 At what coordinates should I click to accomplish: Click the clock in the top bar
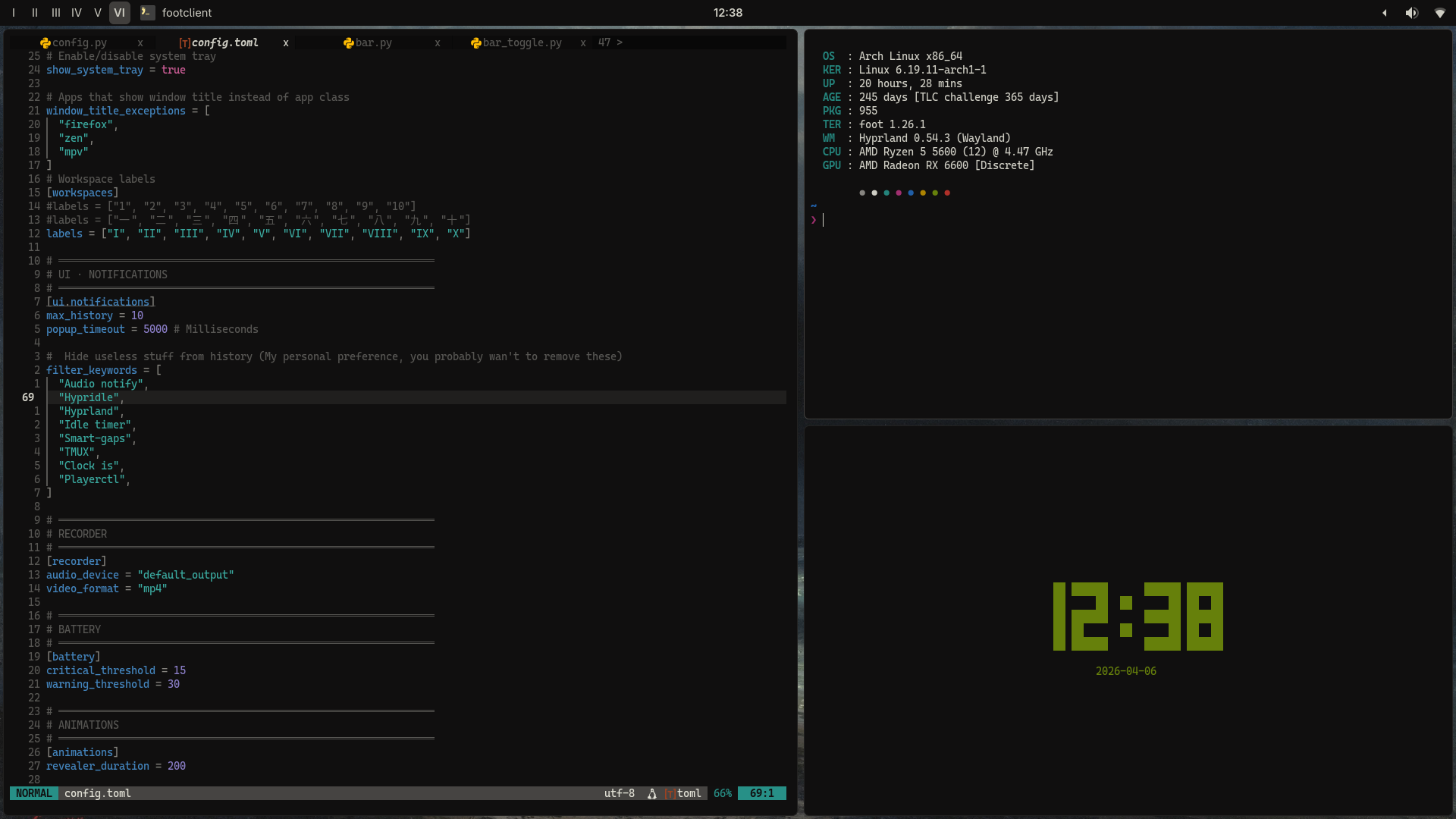[727, 13]
